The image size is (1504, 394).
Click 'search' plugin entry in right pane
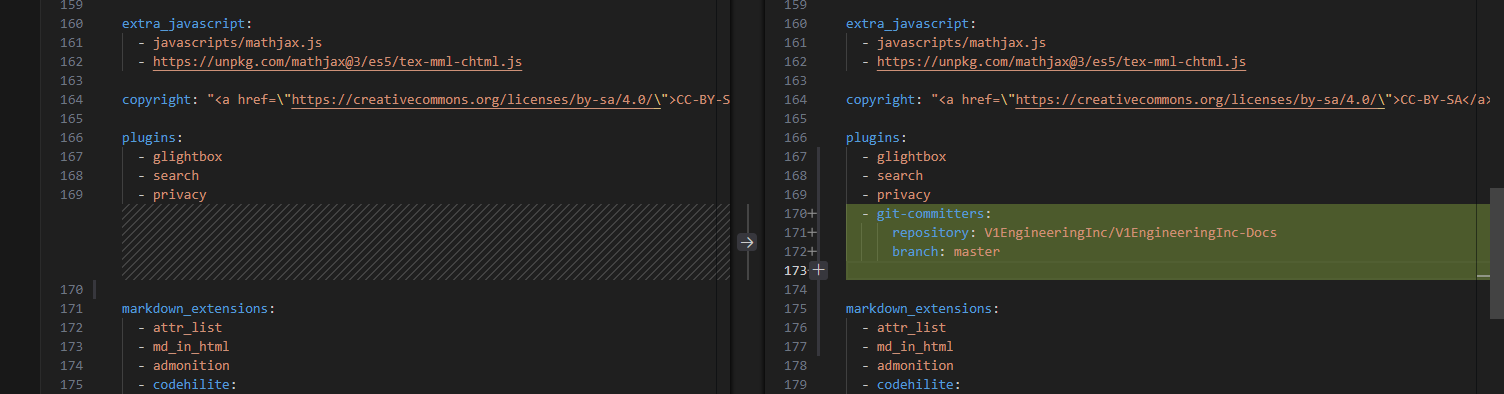tap(900, 176)
